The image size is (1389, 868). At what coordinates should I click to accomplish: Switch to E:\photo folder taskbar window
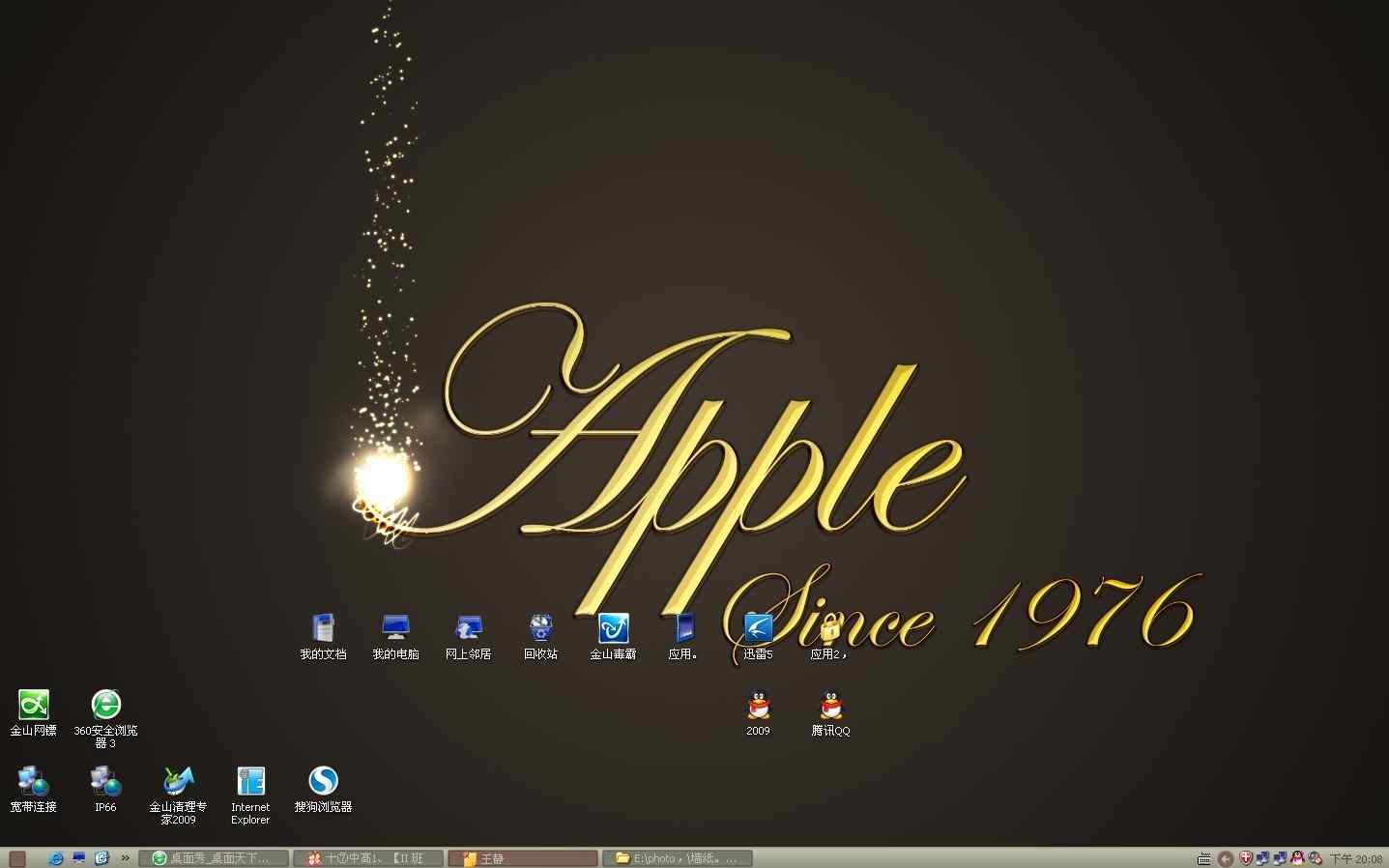tap(678, 858)
